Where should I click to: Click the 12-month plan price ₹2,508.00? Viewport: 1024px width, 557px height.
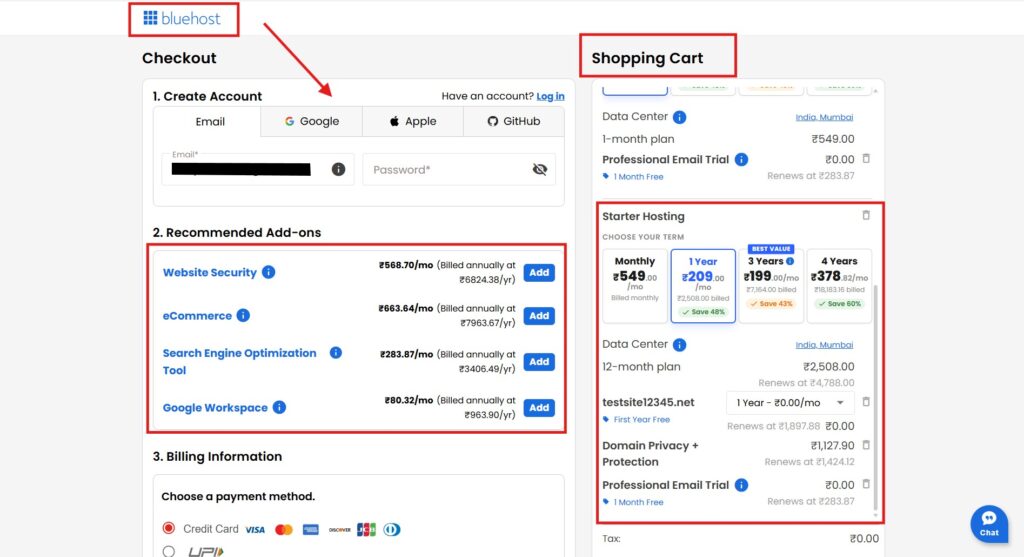829,366
